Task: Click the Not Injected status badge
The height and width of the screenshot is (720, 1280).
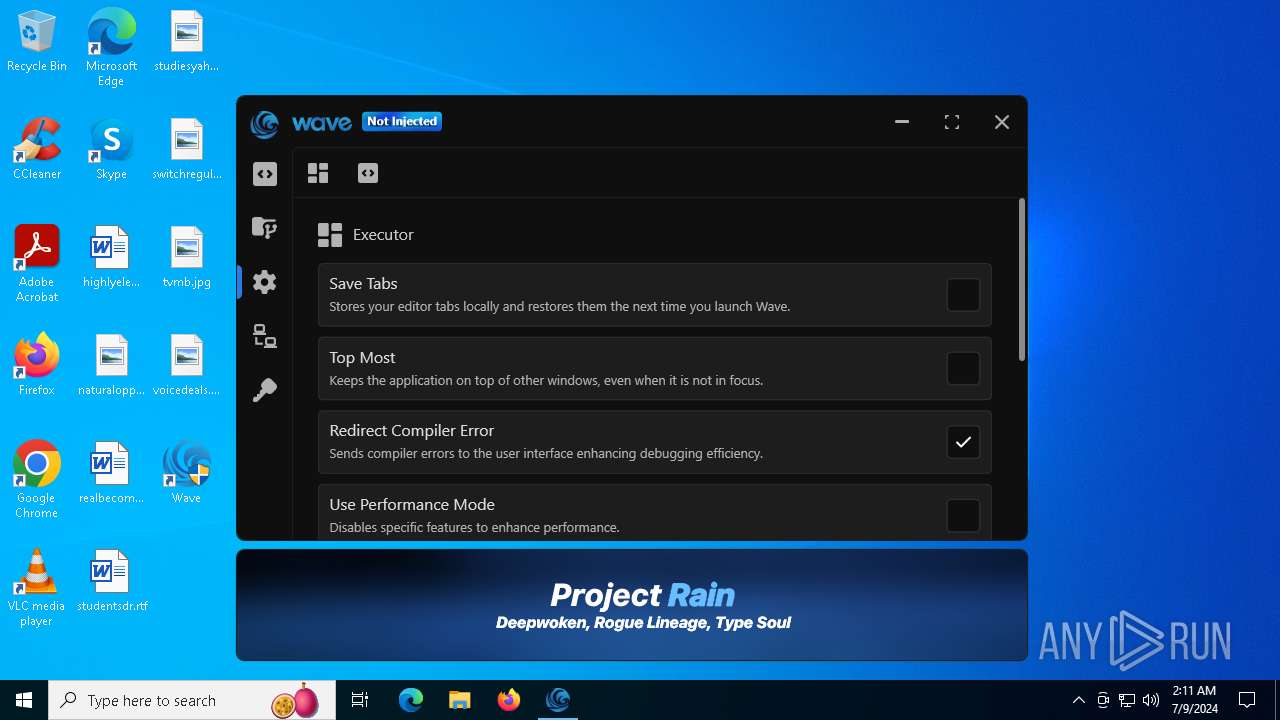Action: click(402, 121)
